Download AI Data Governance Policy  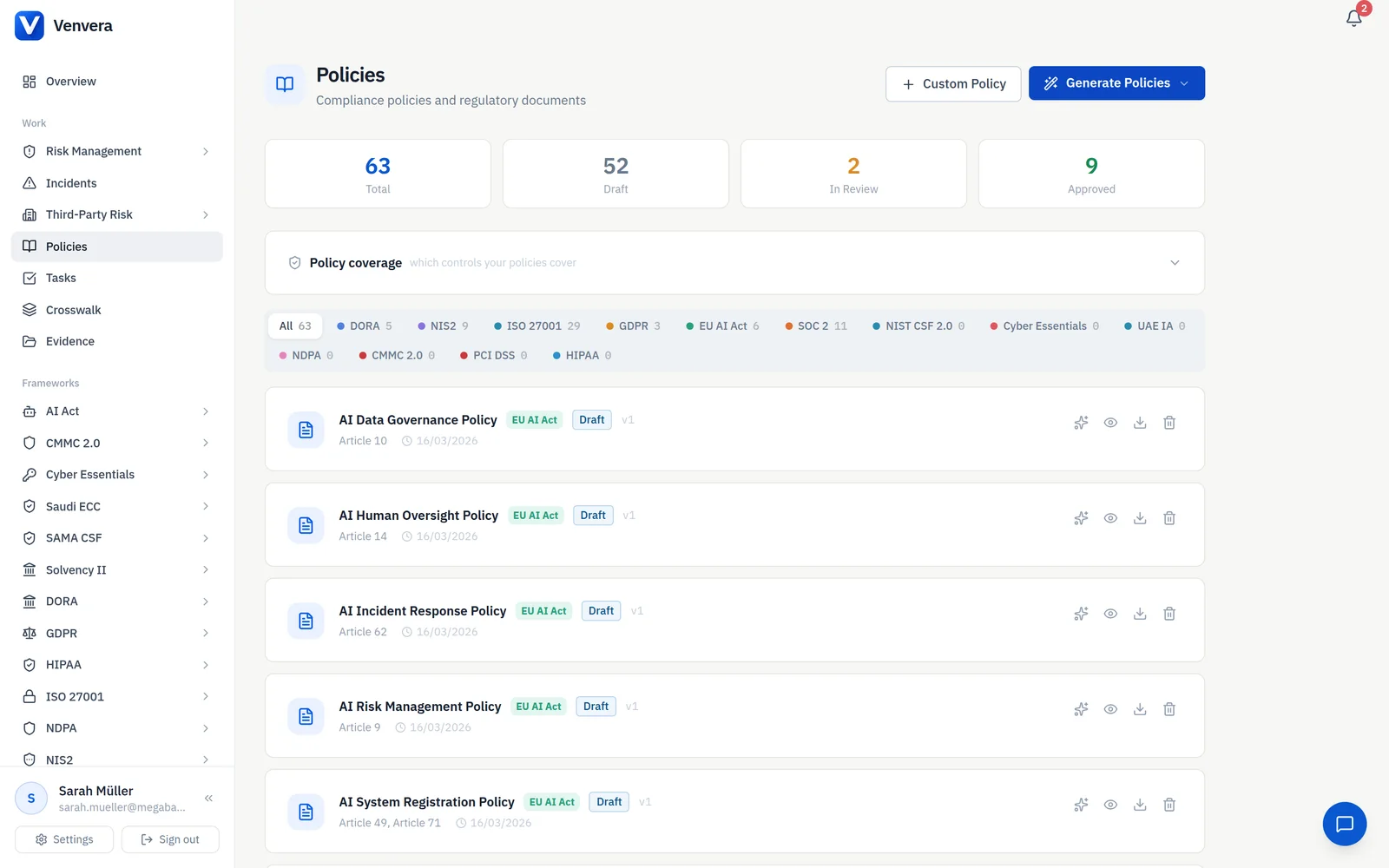1140,423
